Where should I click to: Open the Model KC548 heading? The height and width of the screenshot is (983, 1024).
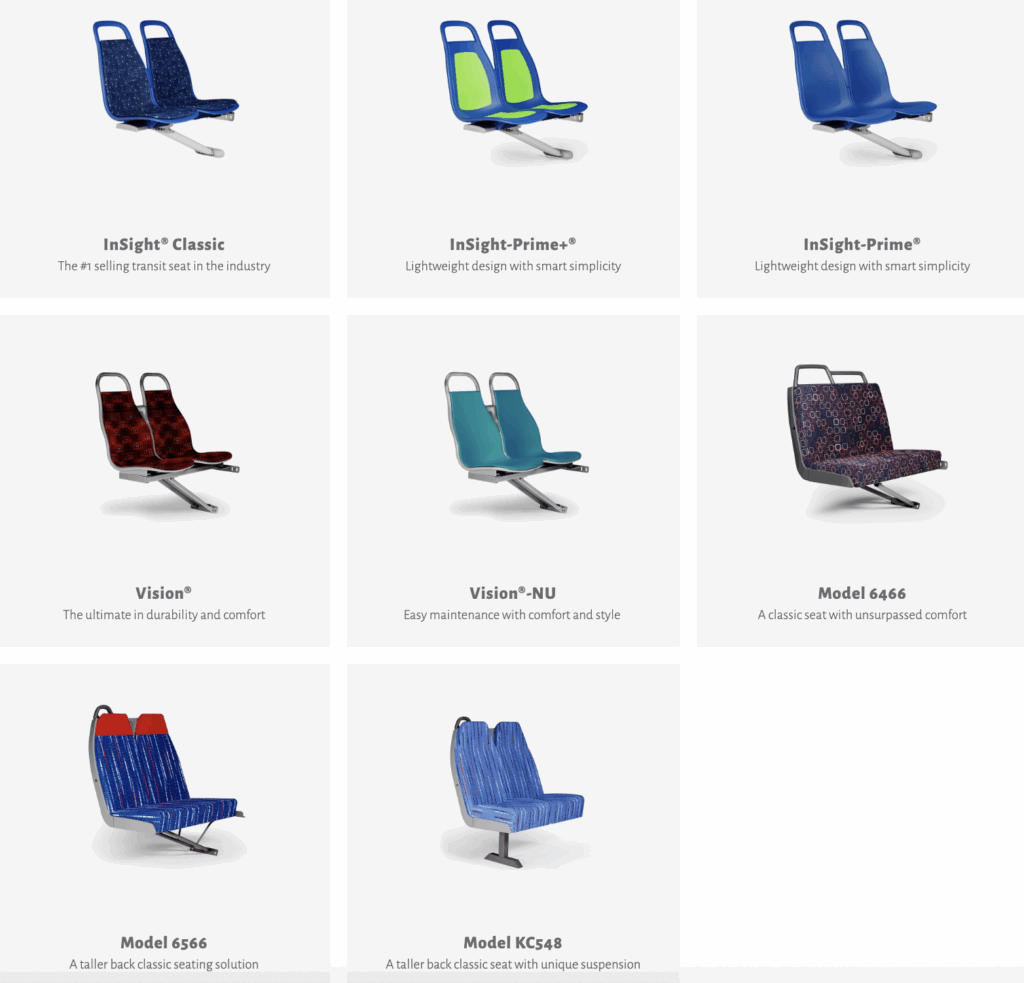coord(513,943)
